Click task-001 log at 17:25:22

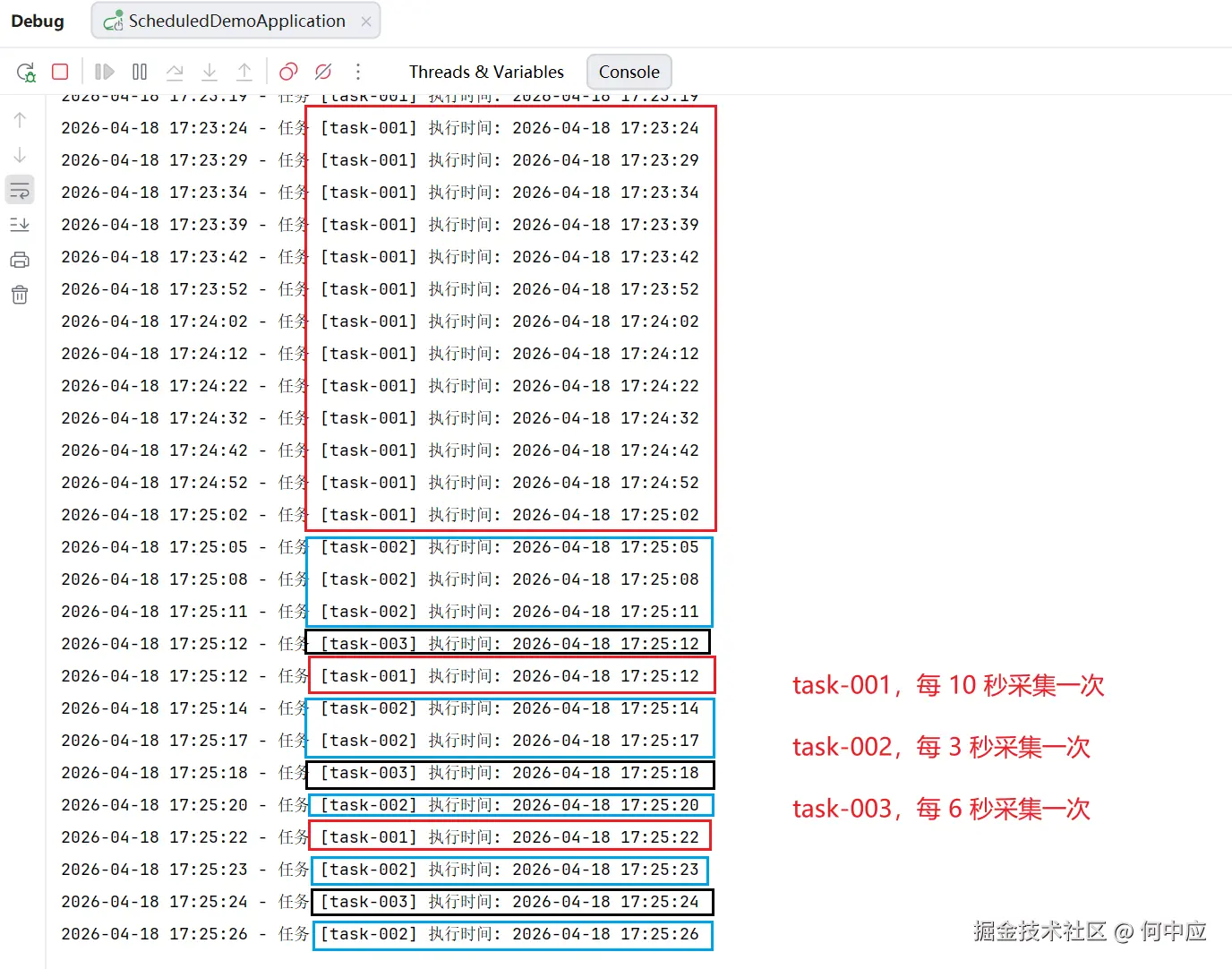380,837
